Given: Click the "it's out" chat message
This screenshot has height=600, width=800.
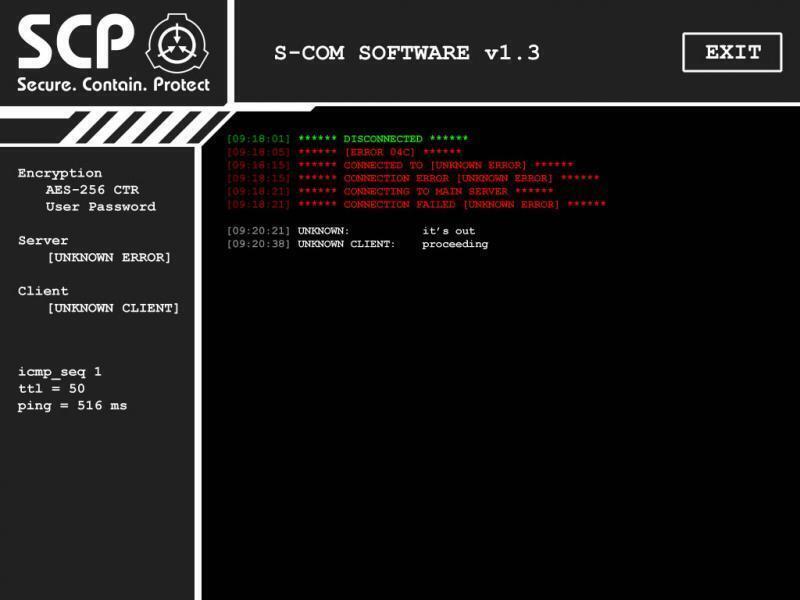Looking at the screenshot, I should click(x=448, y=231).
